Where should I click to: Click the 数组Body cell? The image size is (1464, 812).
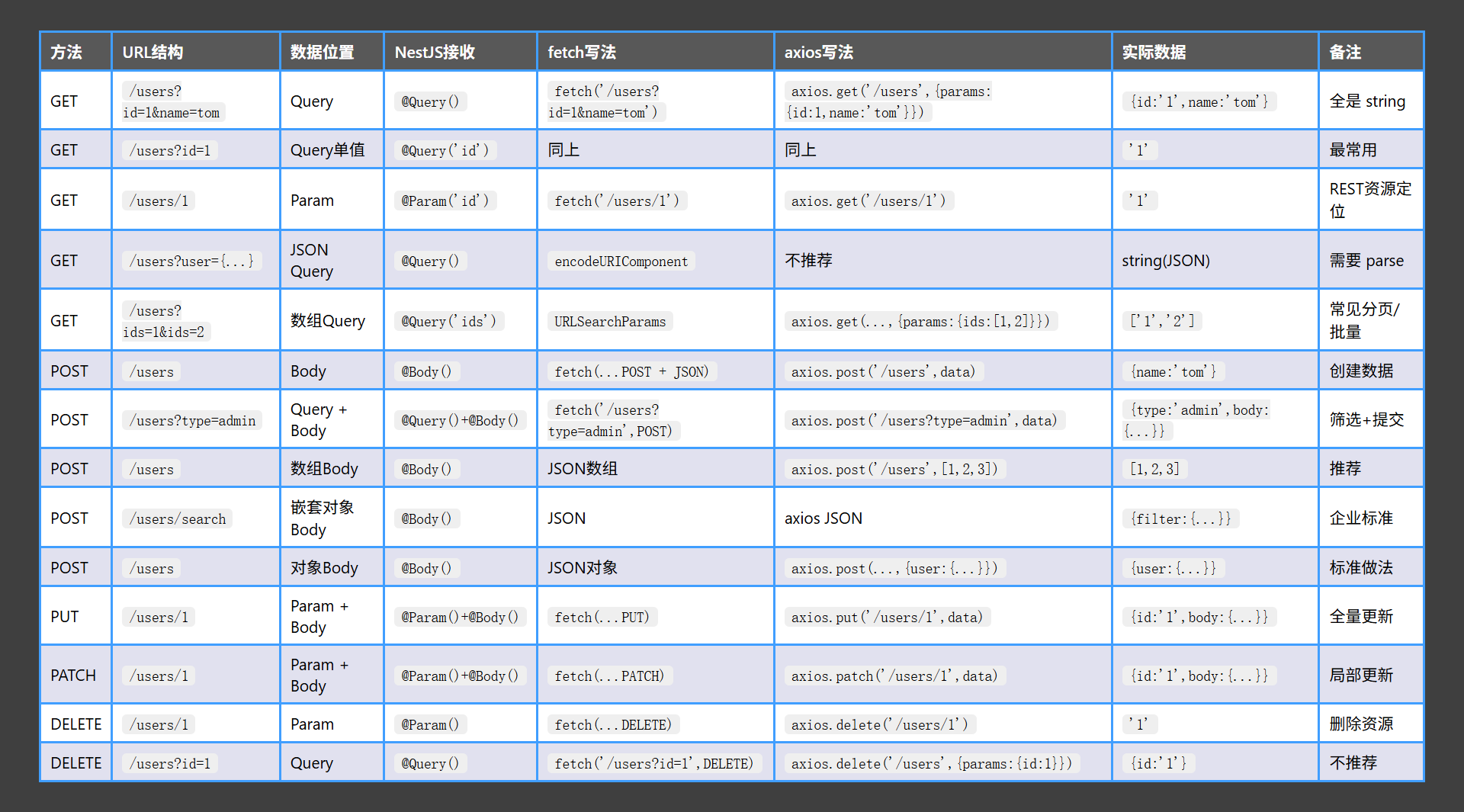[x=332, y=469]
